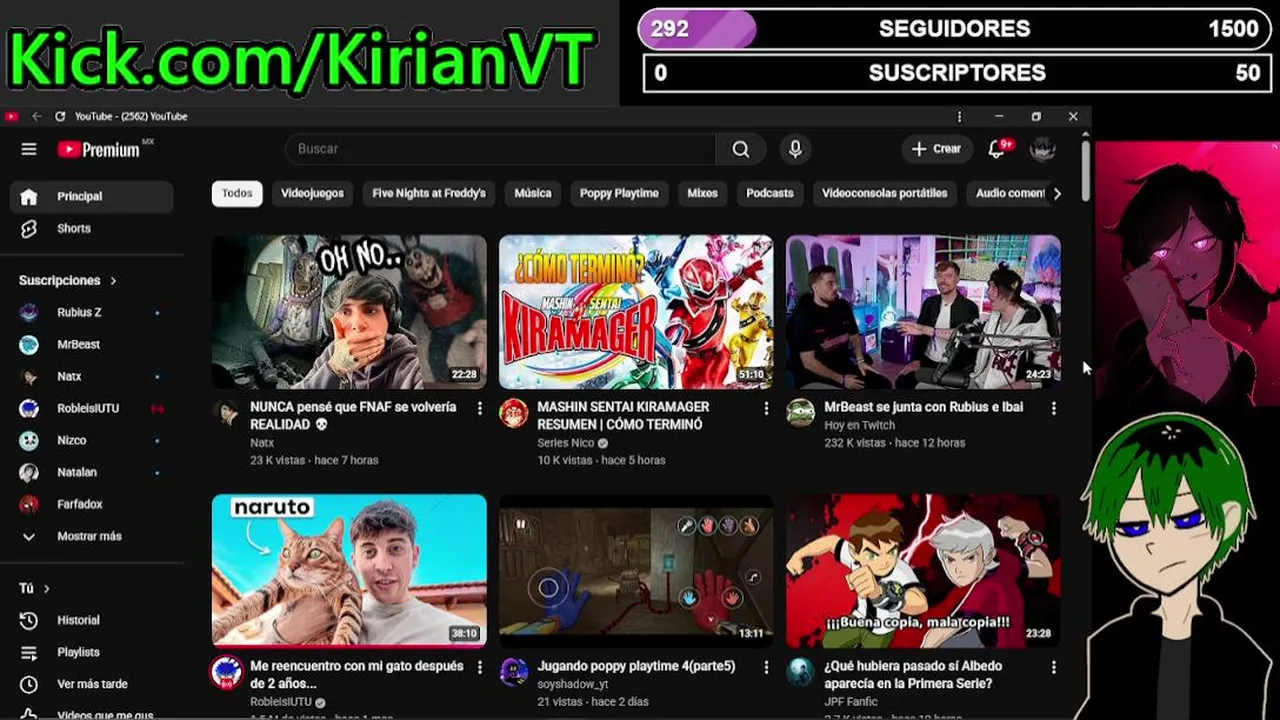Open the naruto cat video thumbnail
Image resolution: width=1280 pixels, height=720 pixels.
pos(349,571)
